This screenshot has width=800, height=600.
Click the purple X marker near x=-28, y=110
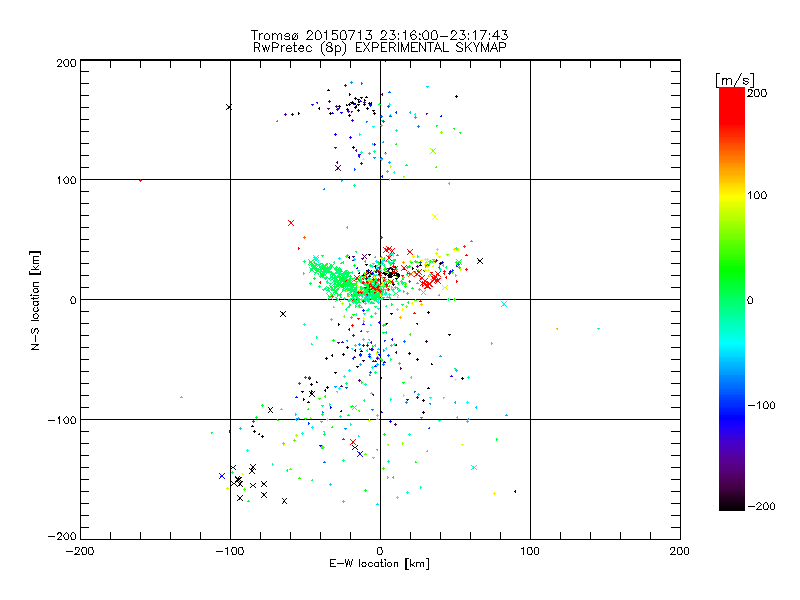click(338, 168)
